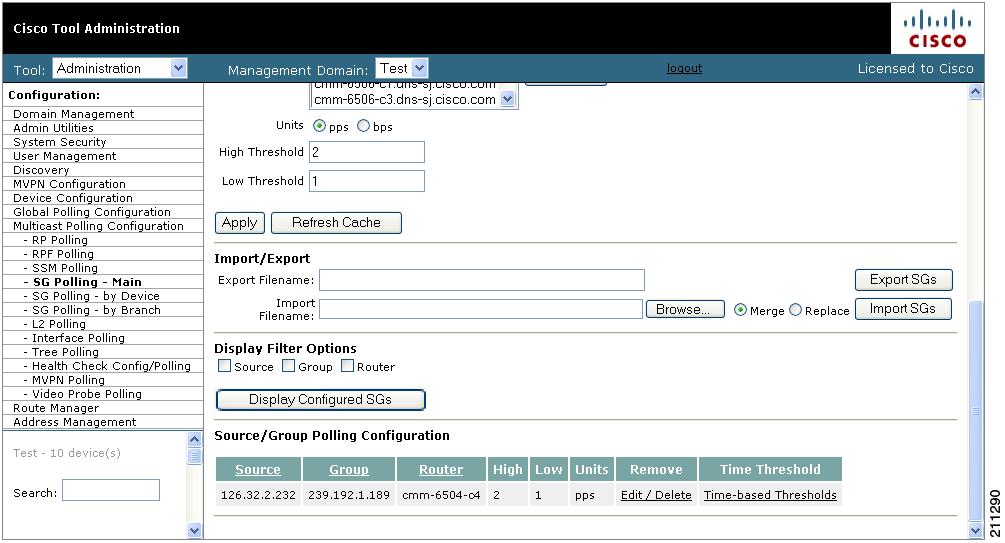The image size is (1005, 543).
Task: Open Time-based Thresholds link
Action: click(770, 495)
